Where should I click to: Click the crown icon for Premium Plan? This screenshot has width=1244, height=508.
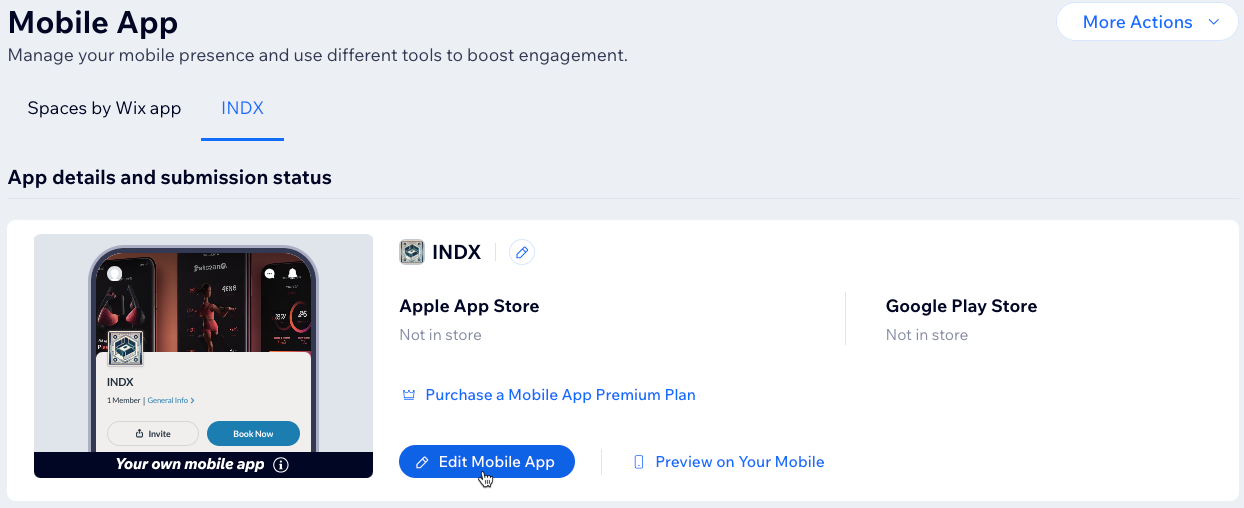coord(408,395)
